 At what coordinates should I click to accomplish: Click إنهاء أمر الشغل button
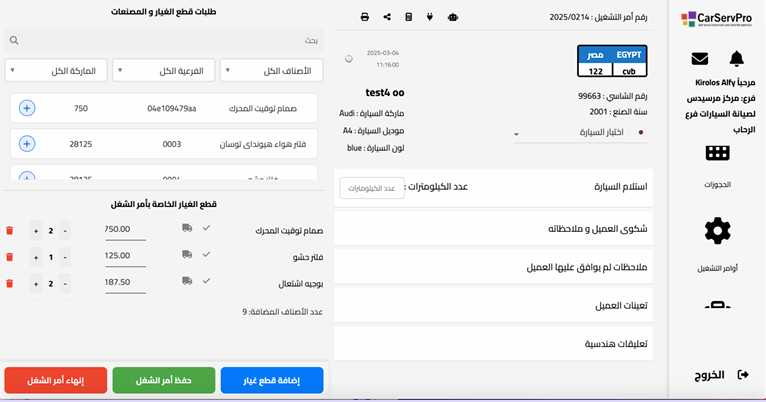[x=56, y=381]
